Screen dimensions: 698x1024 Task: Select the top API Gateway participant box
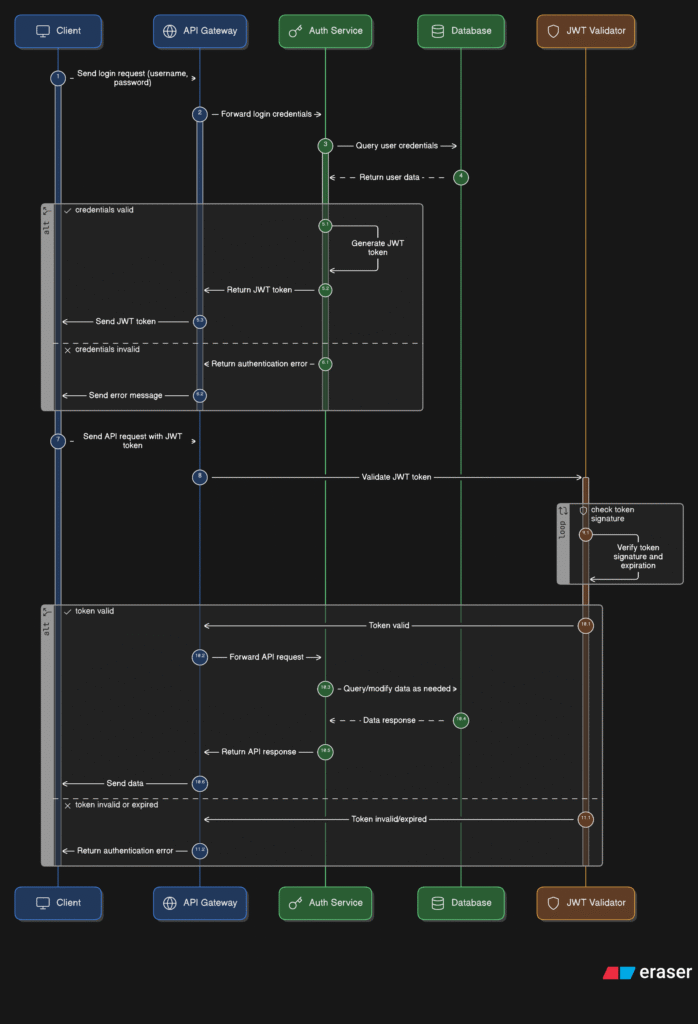(200, 31)
